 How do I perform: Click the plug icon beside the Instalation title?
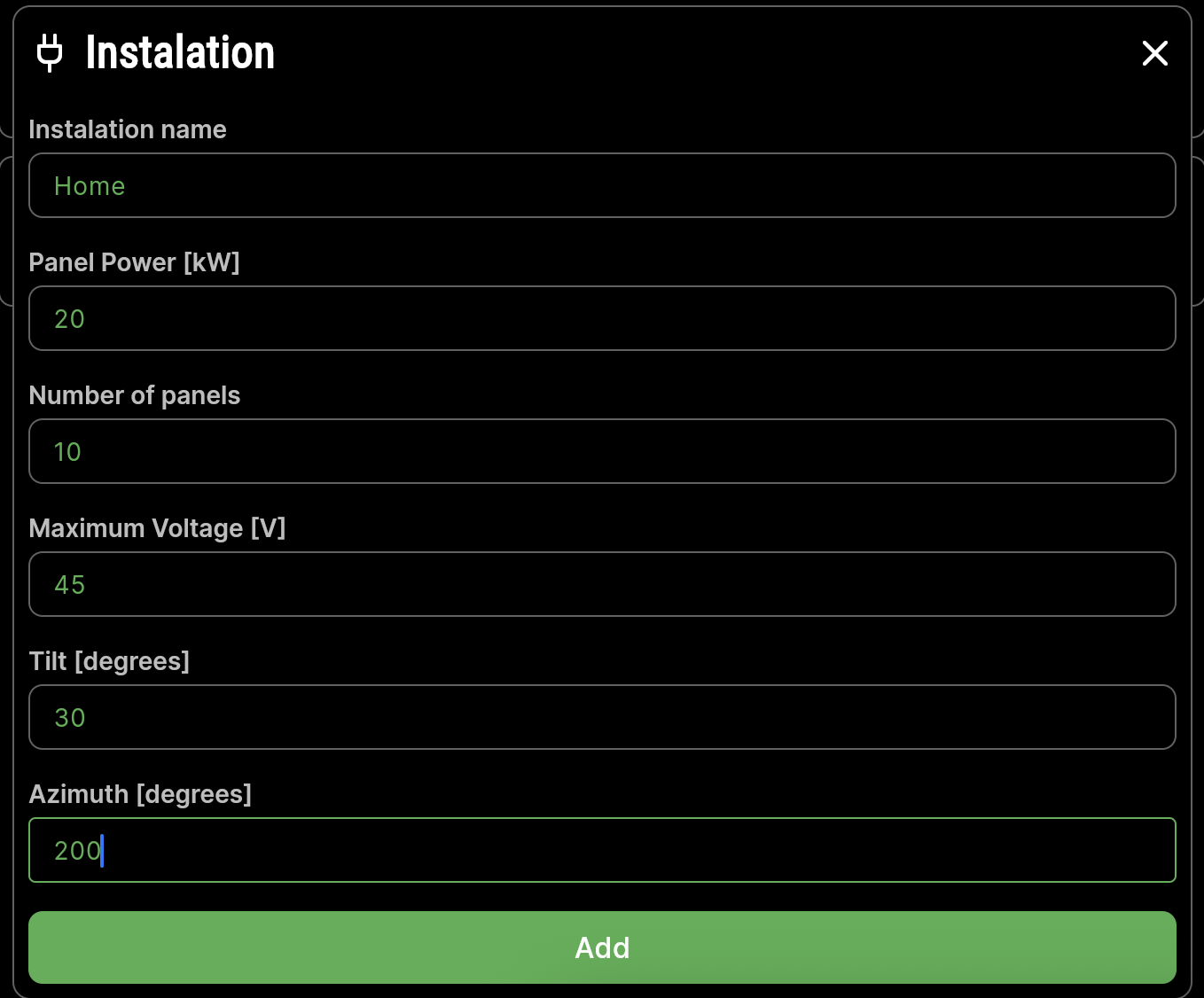click(49, 53)
